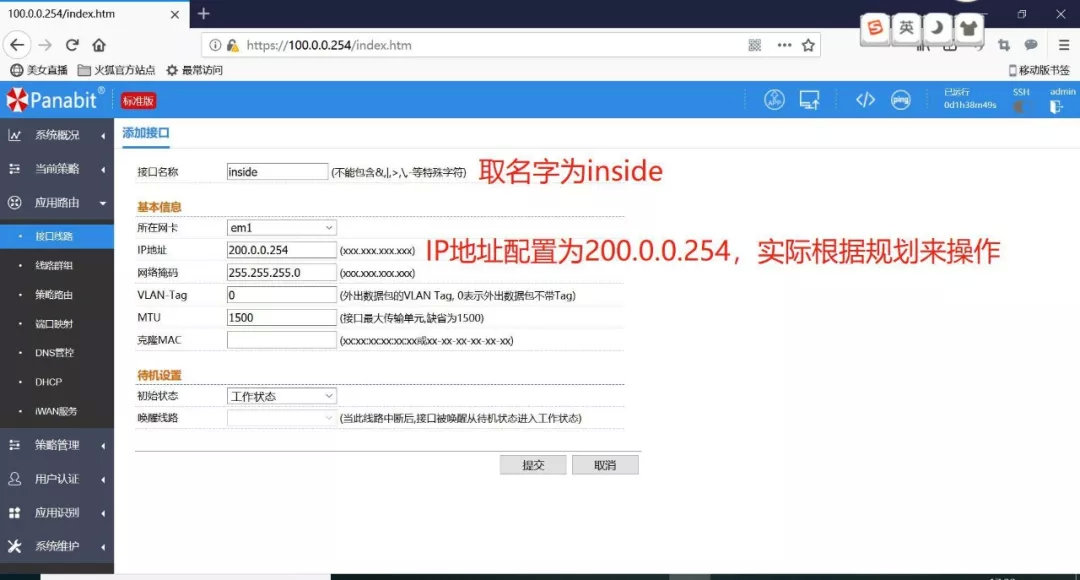Click the 取消 cancel button
Screen dimensions: 1080x580
605,463
